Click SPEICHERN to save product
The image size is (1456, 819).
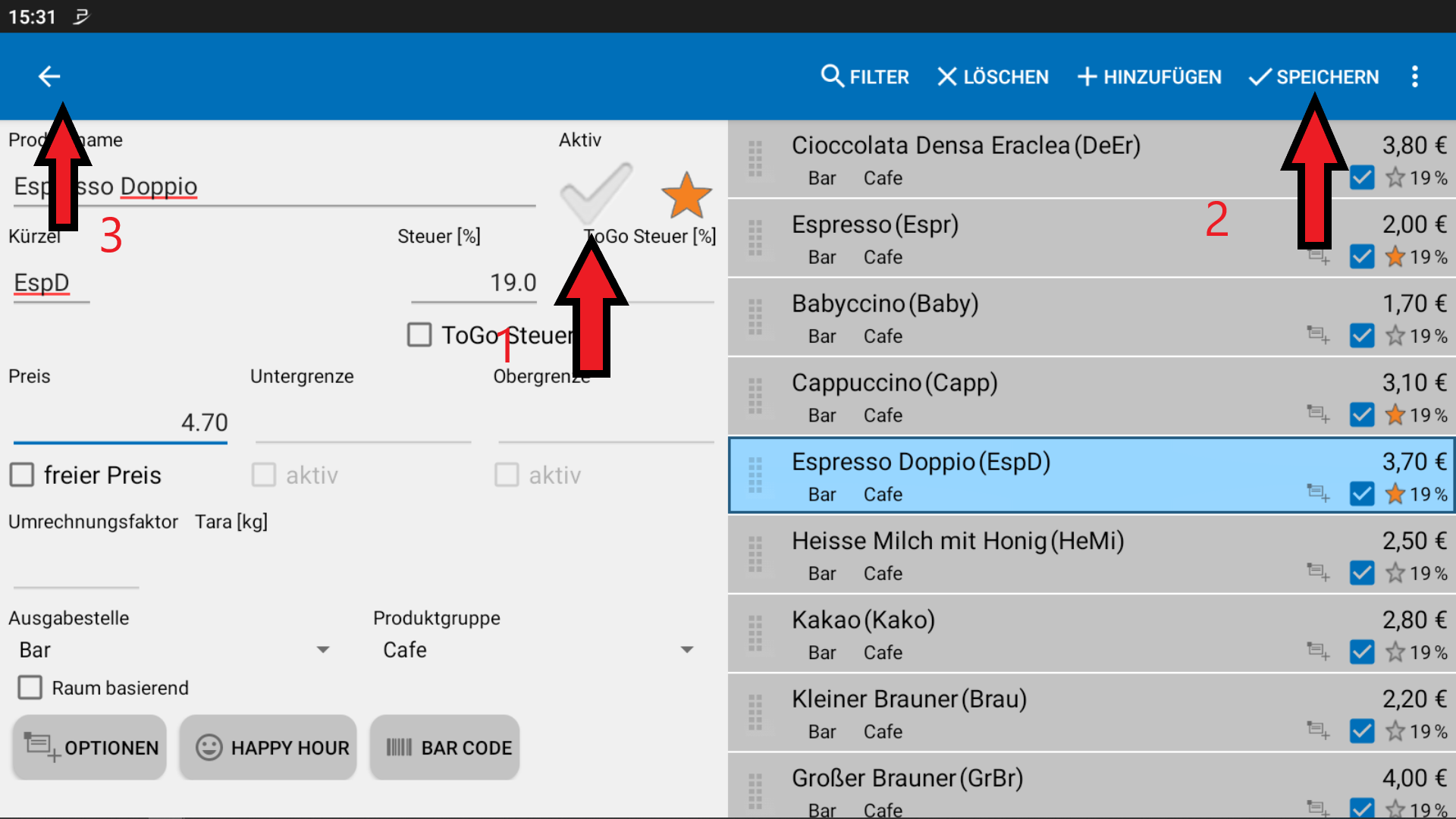tap(1313, 77)
